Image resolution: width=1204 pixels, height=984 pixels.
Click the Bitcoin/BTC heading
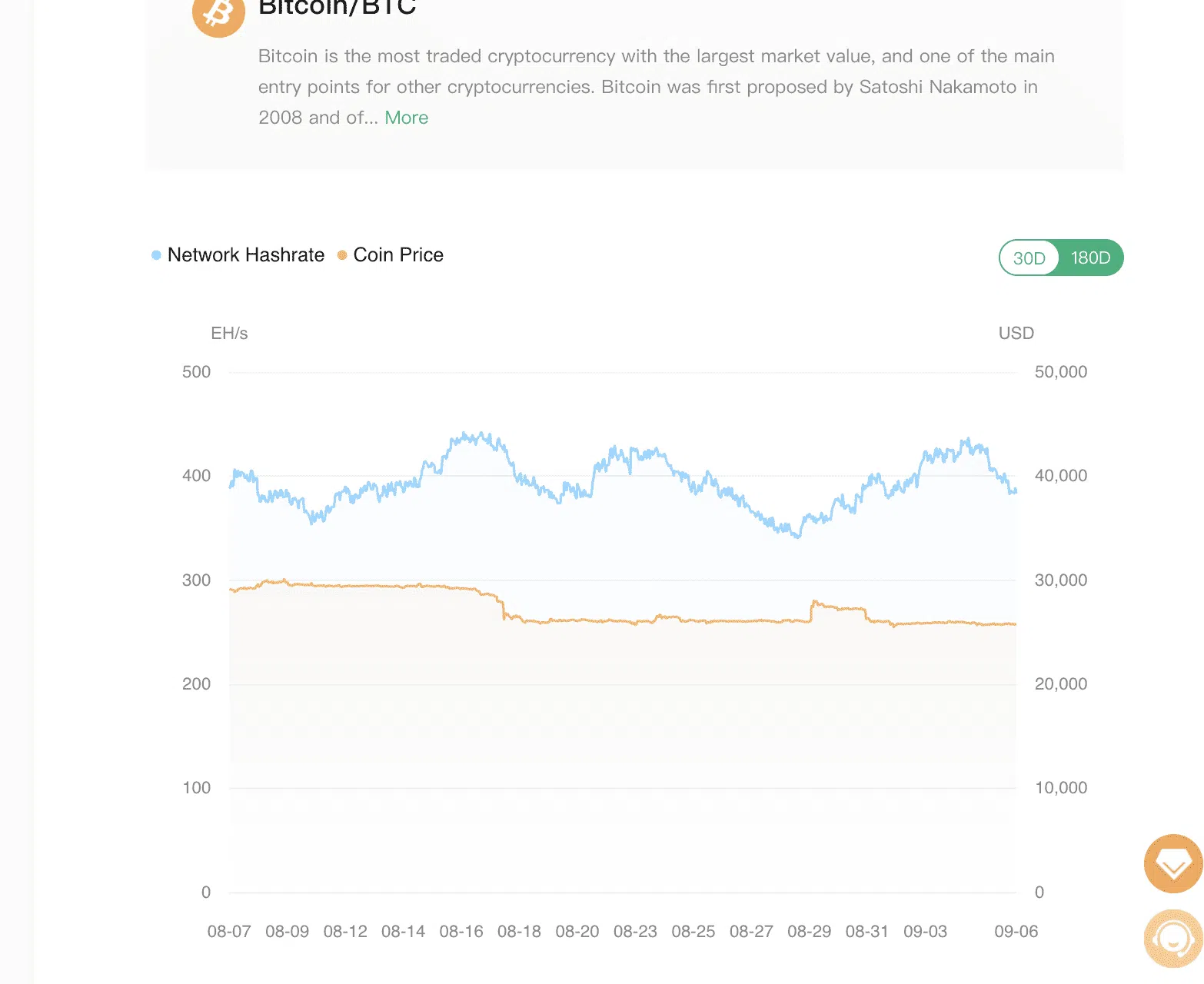click(x=338, y=8)
